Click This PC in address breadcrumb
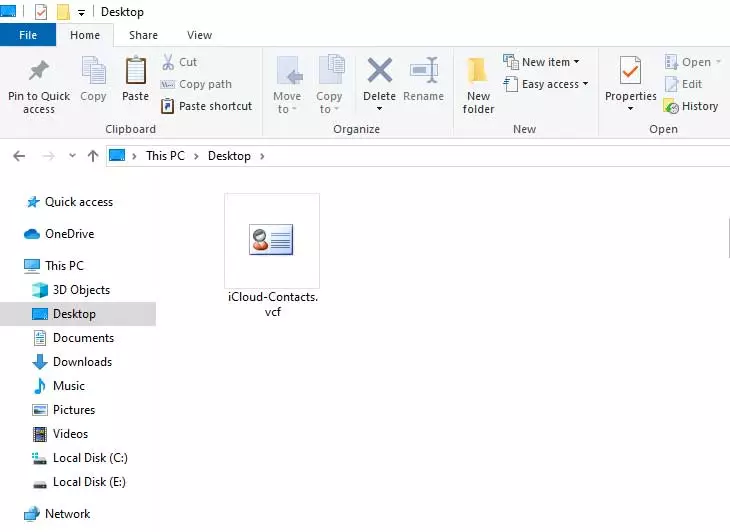Image resolution: width=730 pixels, height=532 pixels. pos(166,156)
